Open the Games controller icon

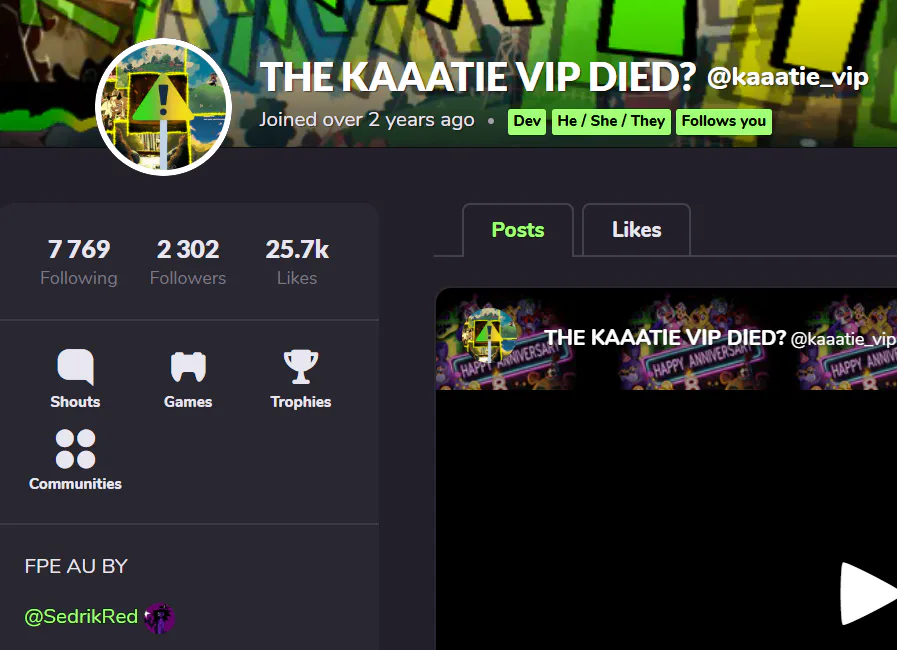pos(188,367)
